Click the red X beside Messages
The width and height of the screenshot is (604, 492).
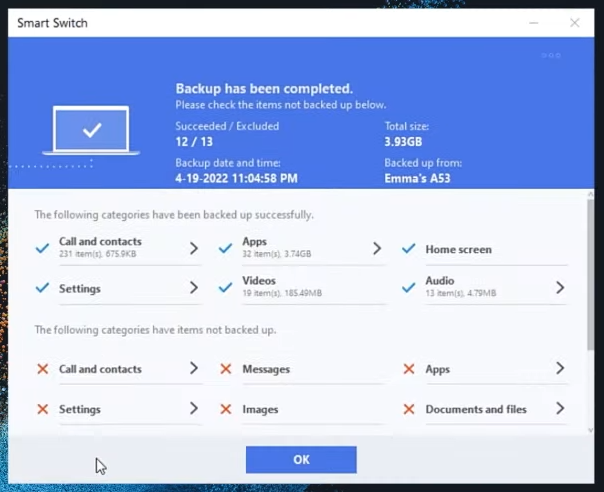pyautogui.click(x=225, y=369)
